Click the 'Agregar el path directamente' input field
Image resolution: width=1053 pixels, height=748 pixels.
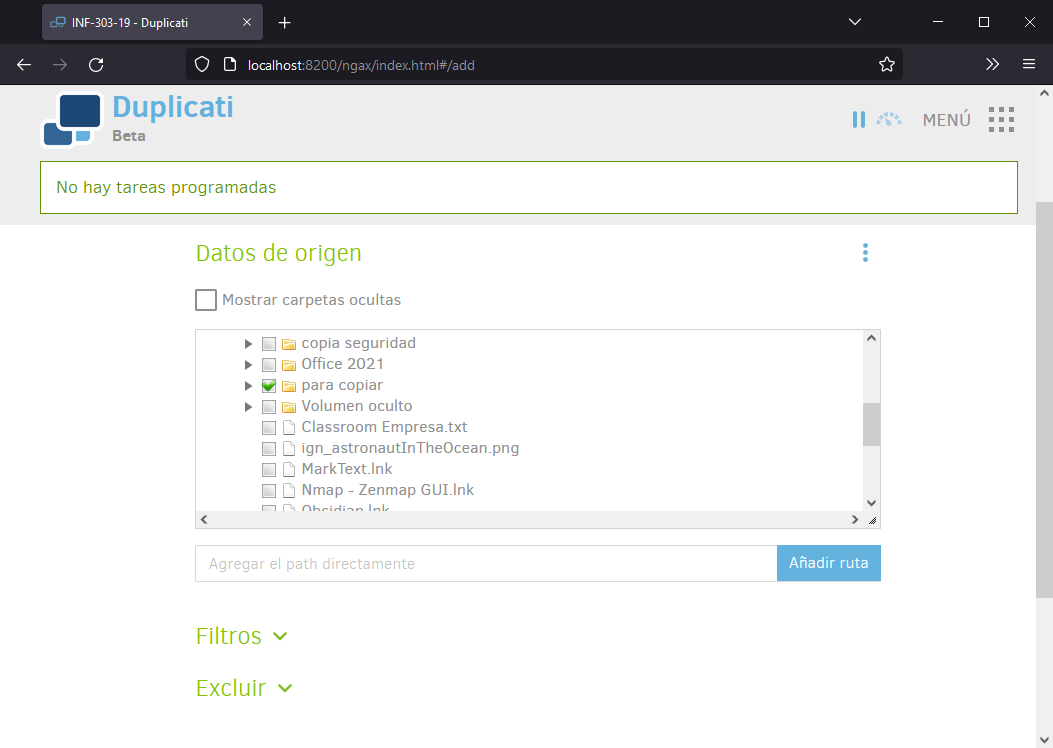pos(485,563)
